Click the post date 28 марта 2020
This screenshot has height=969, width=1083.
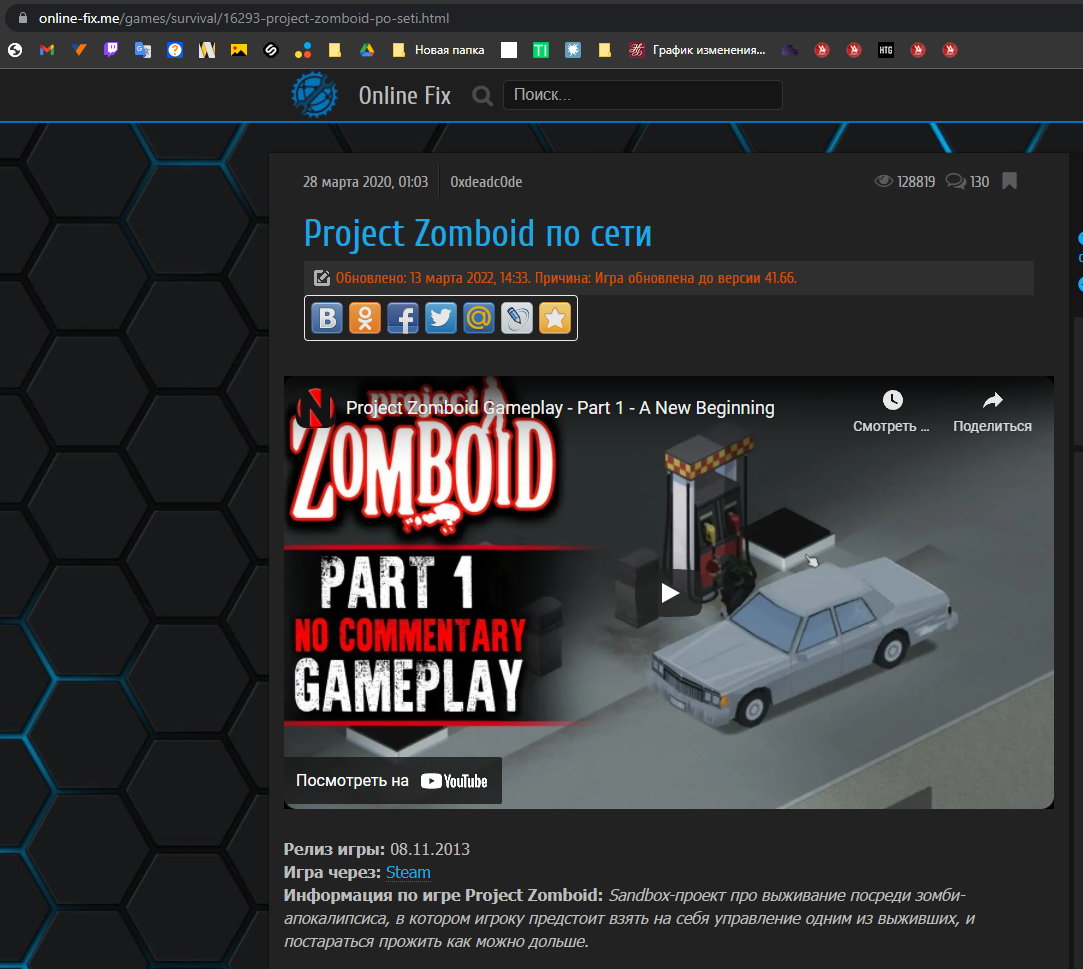point(365,182)
